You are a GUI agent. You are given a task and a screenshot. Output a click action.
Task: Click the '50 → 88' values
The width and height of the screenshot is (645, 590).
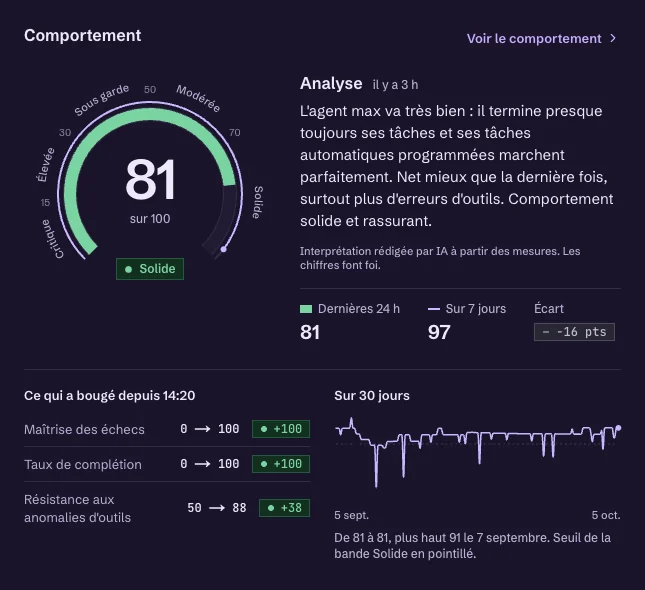click(217, 508)
